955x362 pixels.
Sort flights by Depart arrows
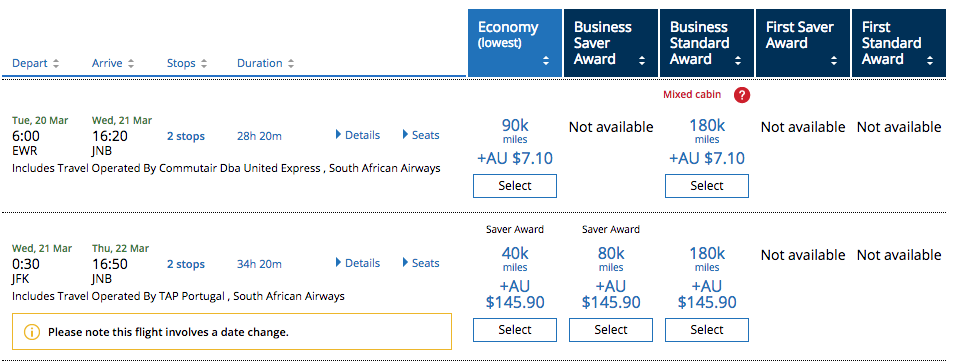coord(56,63)
